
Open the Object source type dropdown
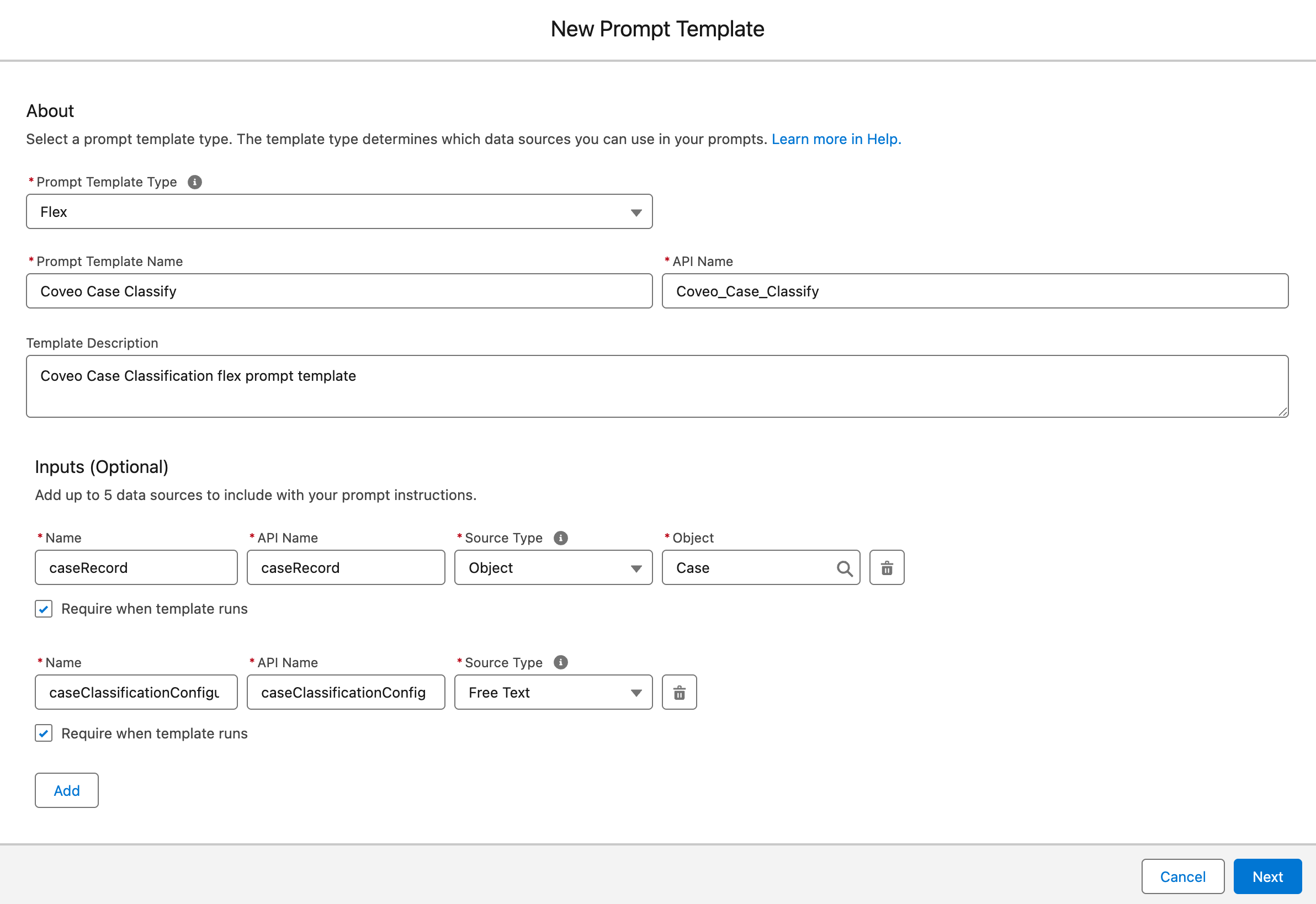click(x=553, y=567)
